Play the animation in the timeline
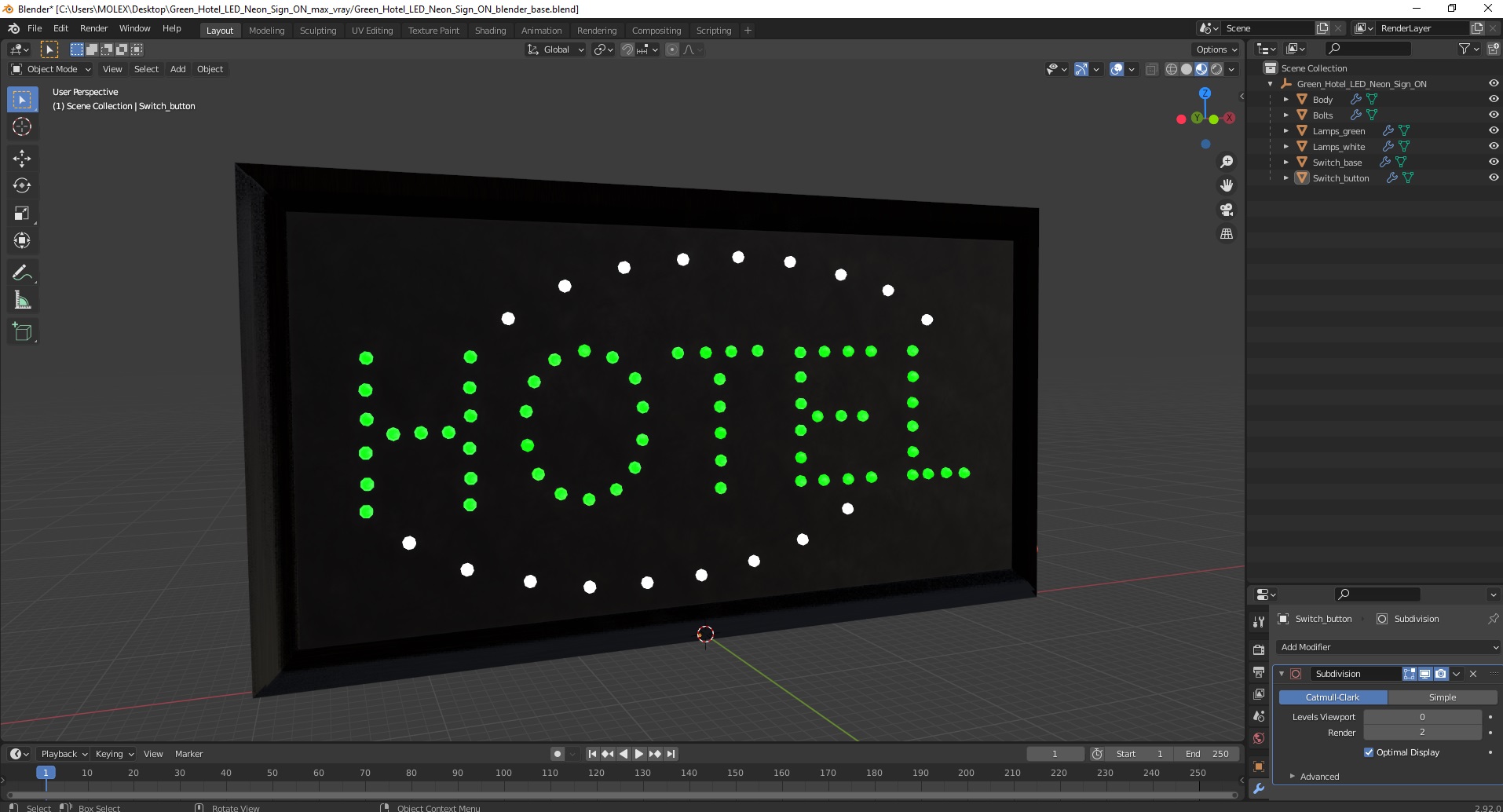 tap(639, 754)
